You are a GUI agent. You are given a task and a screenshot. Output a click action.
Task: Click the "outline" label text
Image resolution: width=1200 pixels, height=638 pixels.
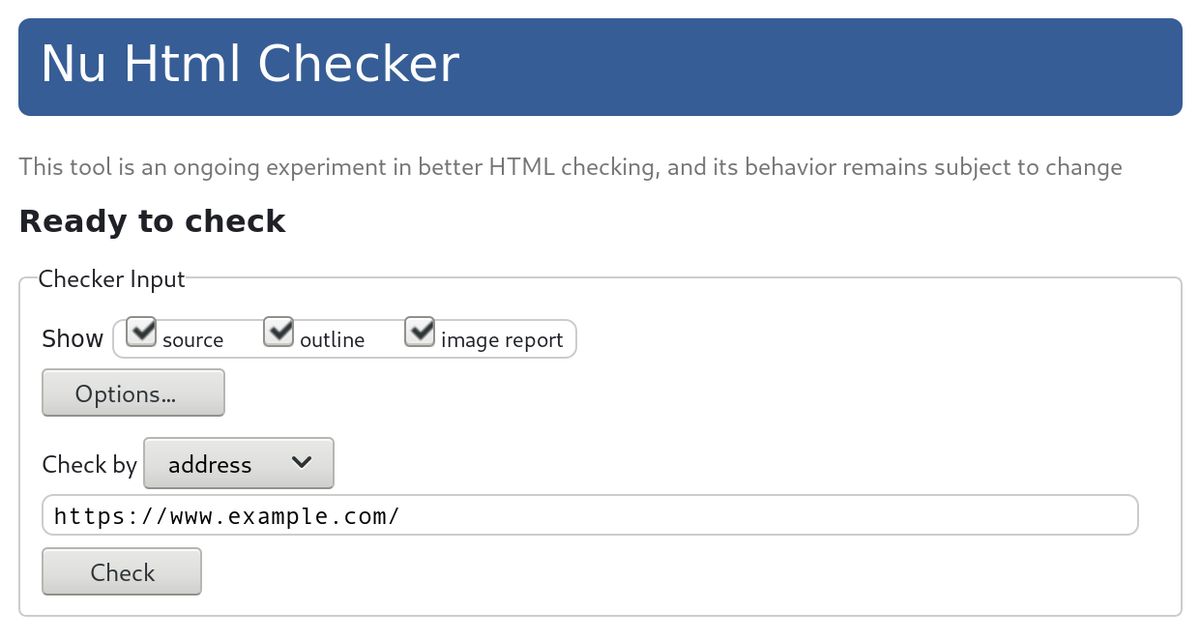[x=332, y=340]
